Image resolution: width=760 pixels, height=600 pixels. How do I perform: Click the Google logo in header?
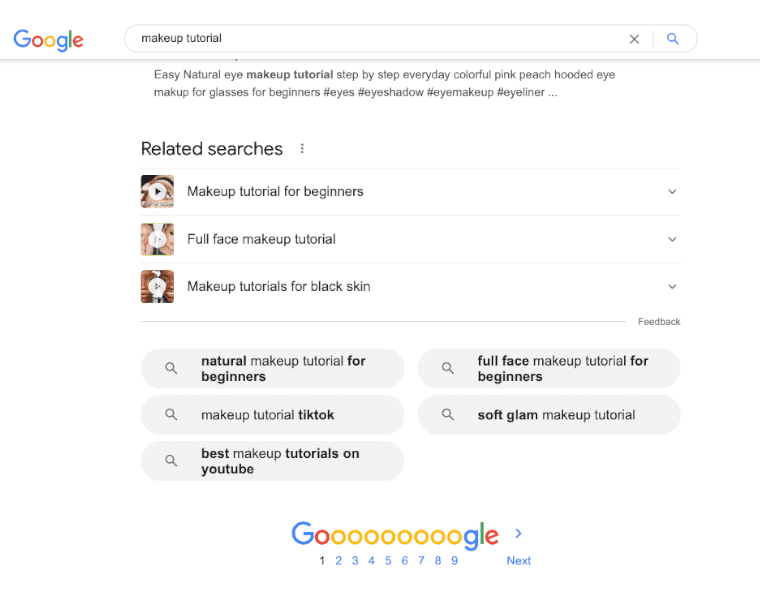pos(48,40)
